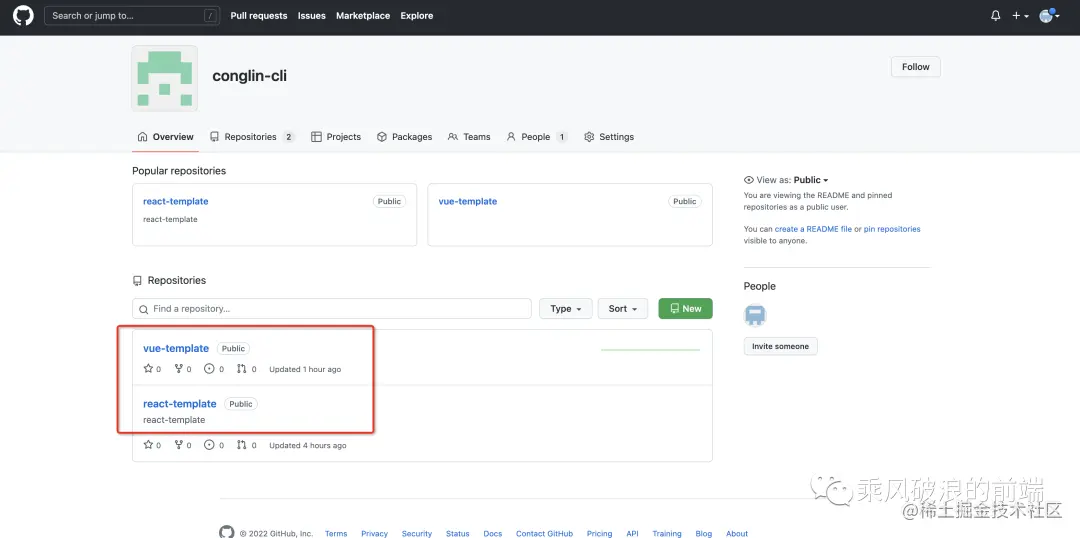Click the stars count of vue-template
Image resolution: width=1080 pixels, height=538 pixels.
point(152,369)
